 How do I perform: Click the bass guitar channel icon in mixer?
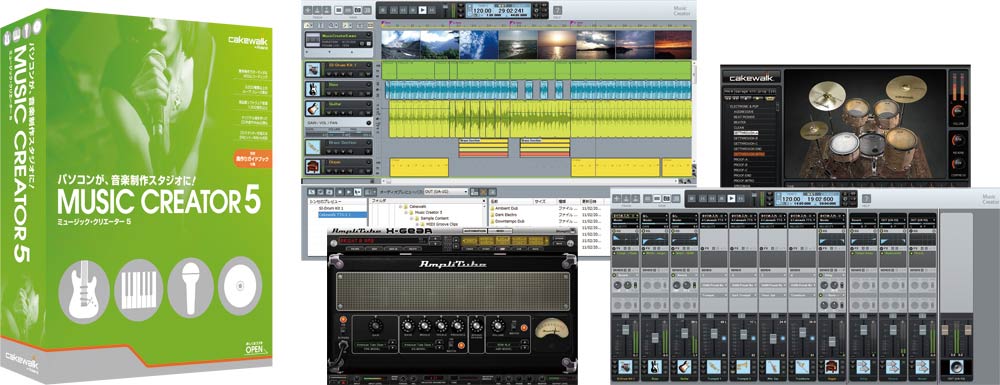(655, 367)
